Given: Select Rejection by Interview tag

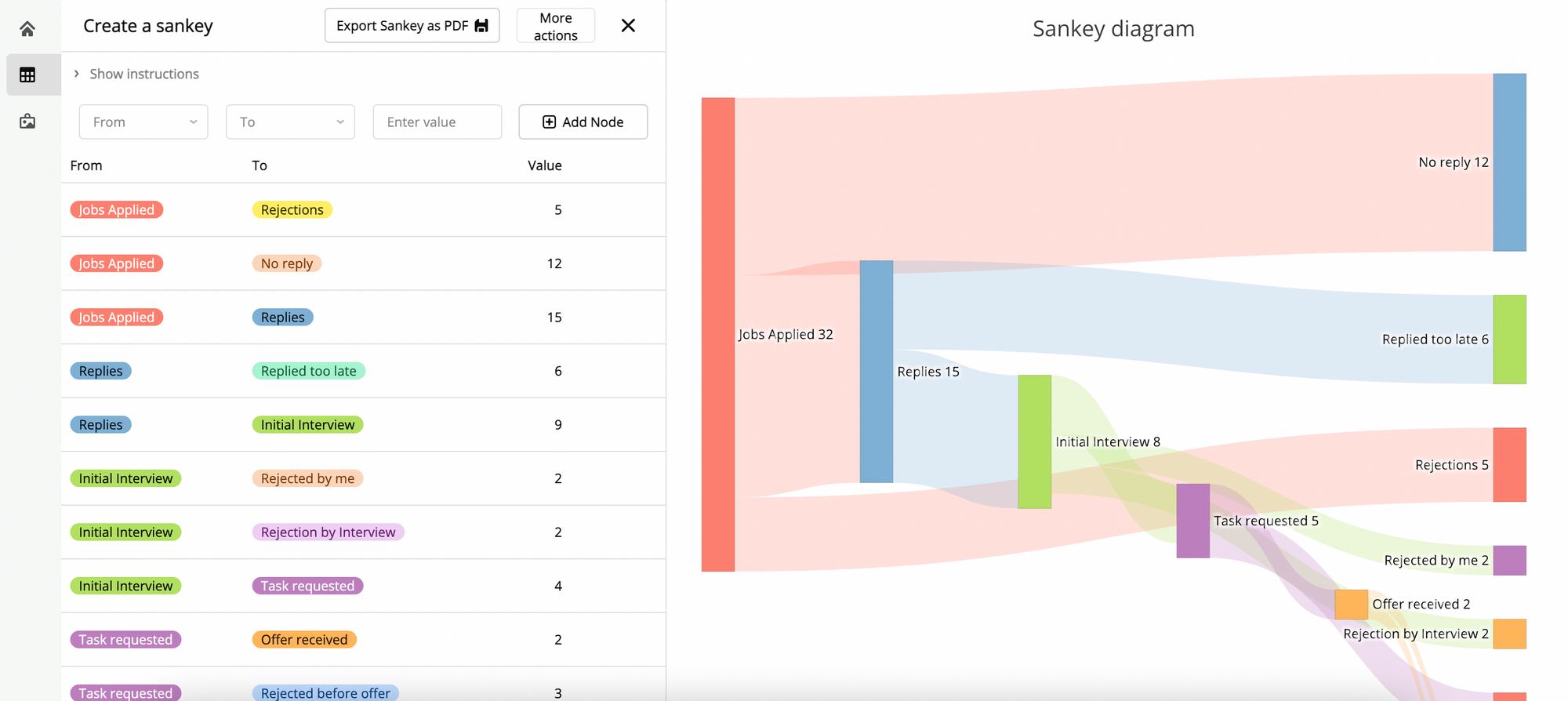Looking at the screenshot, I should [x=328, y=532].
